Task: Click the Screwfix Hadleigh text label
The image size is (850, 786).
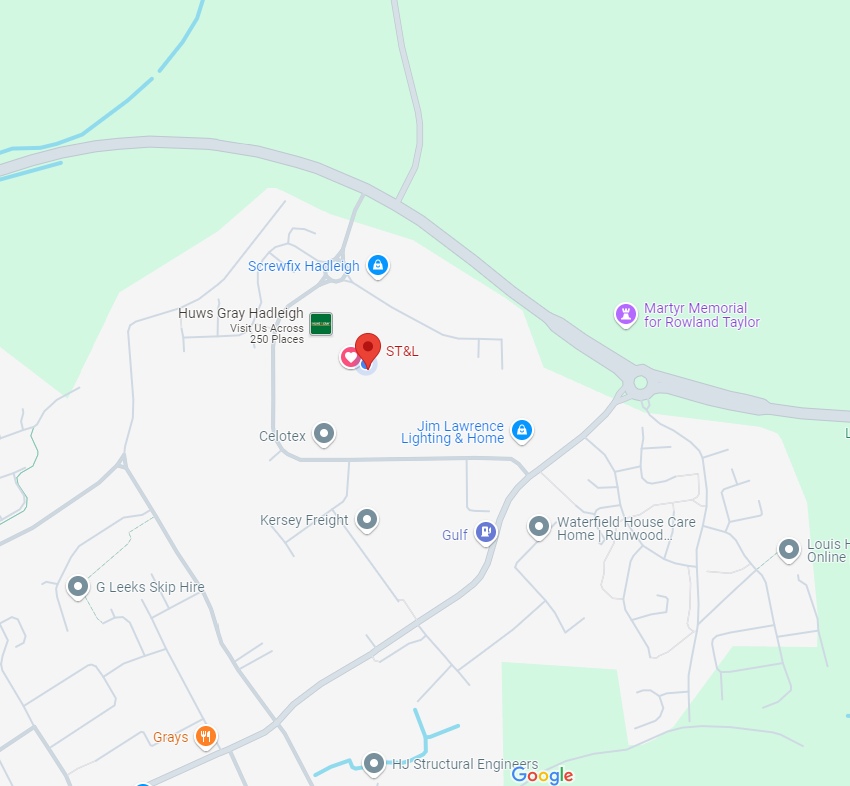Action: click(304, 266)
